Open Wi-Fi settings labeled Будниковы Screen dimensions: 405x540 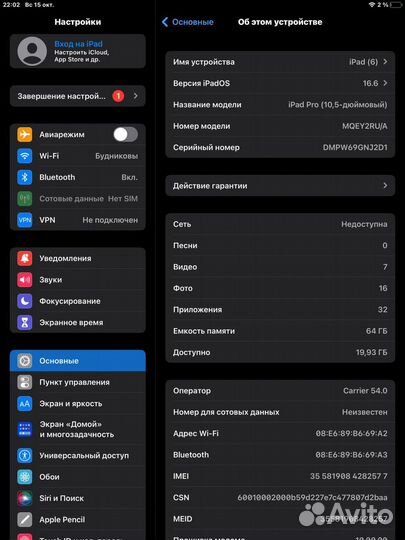(78, 156)
